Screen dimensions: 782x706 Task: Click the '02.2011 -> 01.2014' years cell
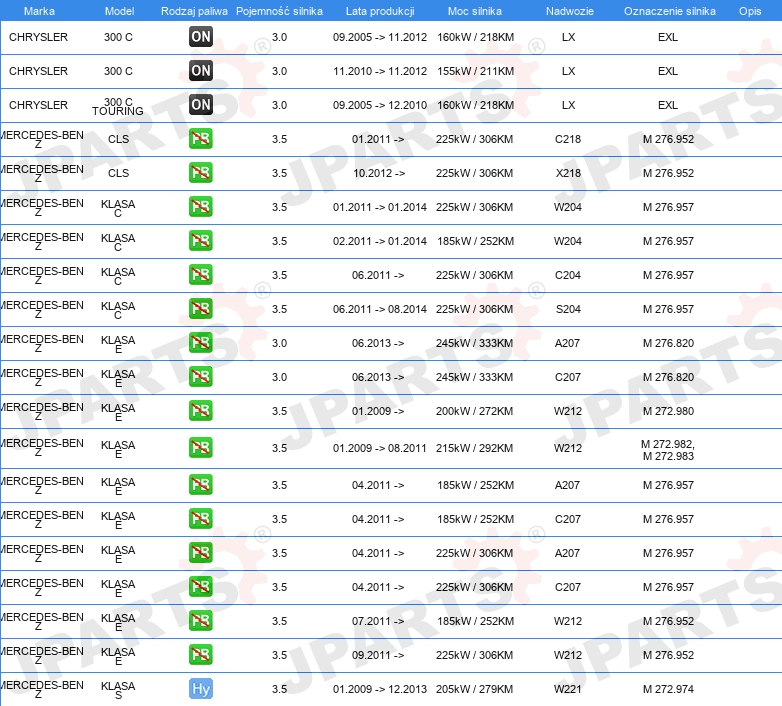pyautogui.click(x=380, y=241)
